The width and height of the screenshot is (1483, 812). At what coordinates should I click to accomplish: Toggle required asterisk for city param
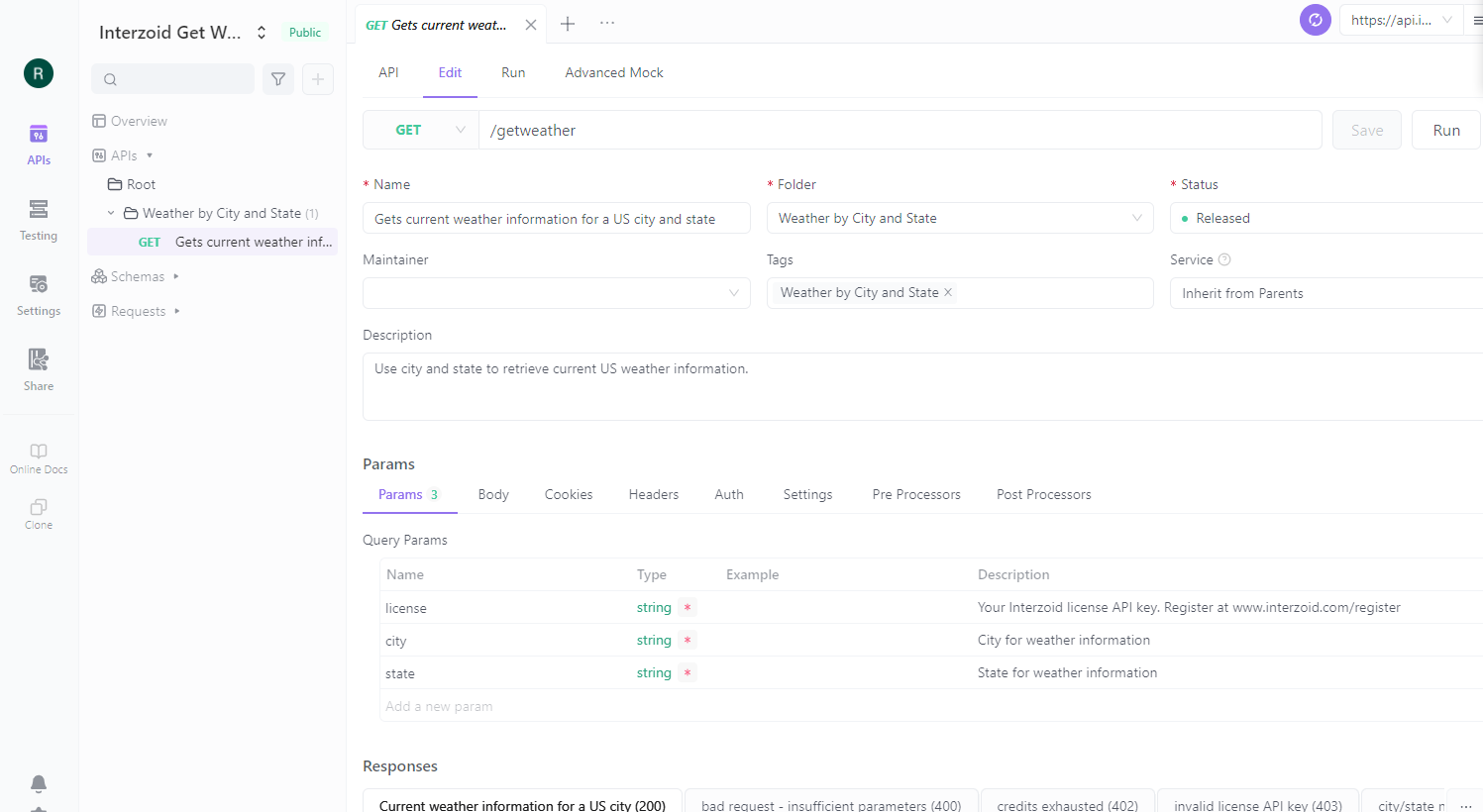688,640
